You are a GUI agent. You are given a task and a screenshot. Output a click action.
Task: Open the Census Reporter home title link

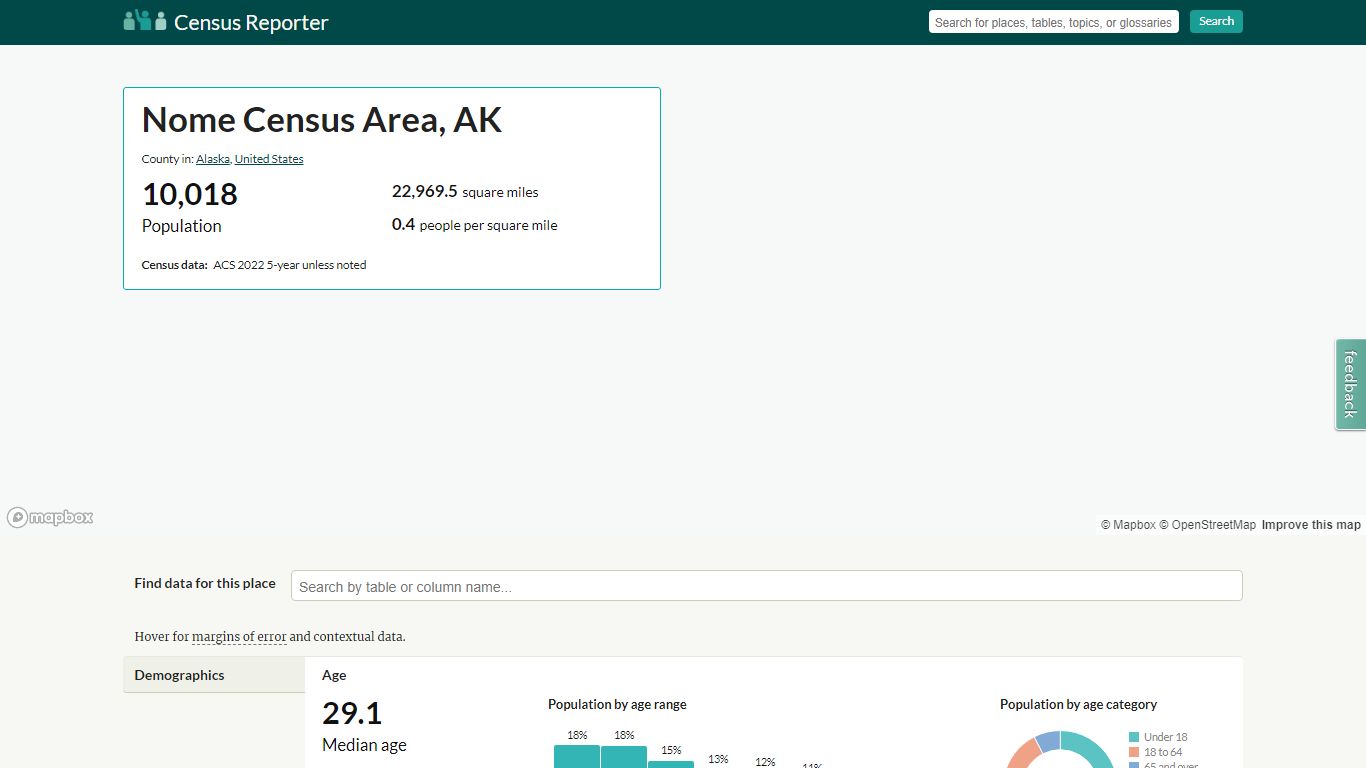[251, 22]
